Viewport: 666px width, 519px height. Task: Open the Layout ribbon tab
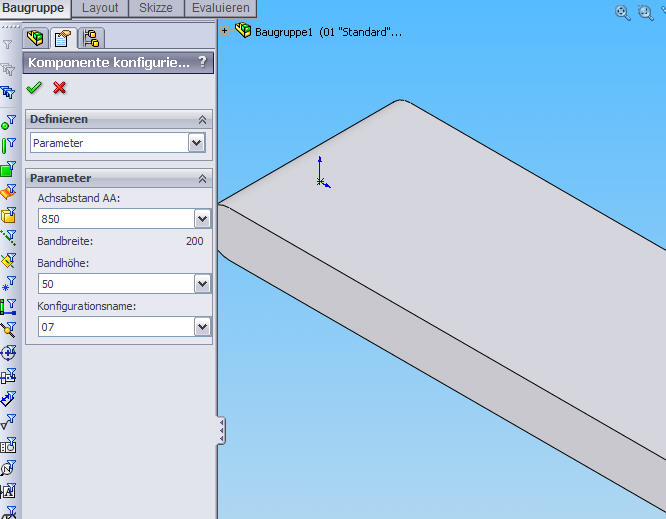point(100,8)
